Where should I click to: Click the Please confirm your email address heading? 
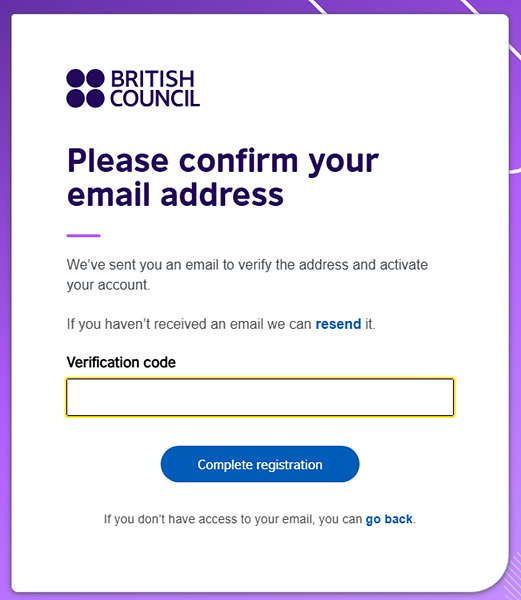click(223, 177)
